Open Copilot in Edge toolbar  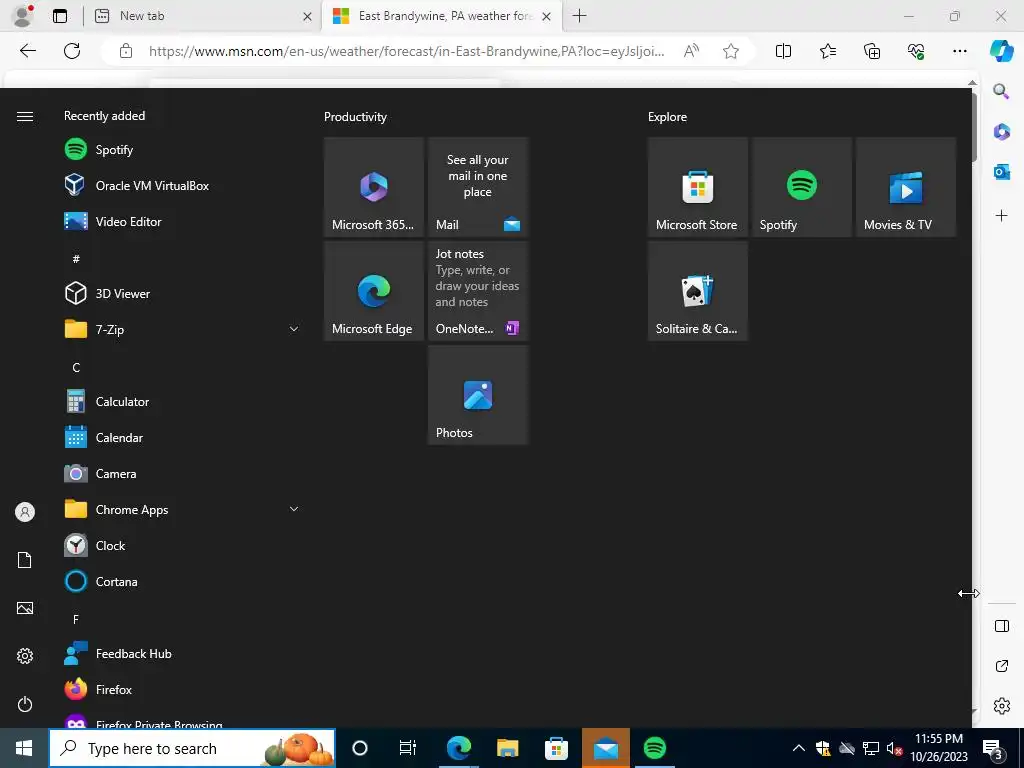coord(1001,51)
